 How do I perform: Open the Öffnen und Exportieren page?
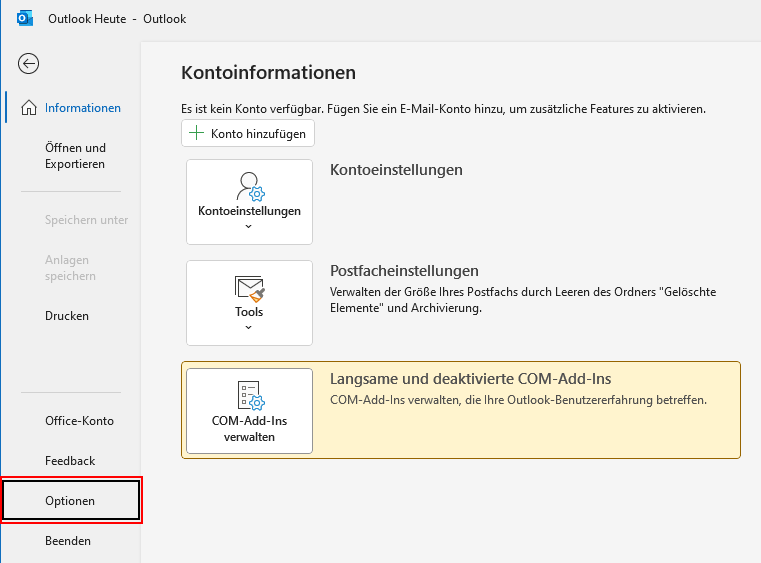pyautogui.click(x=73, y=156)
